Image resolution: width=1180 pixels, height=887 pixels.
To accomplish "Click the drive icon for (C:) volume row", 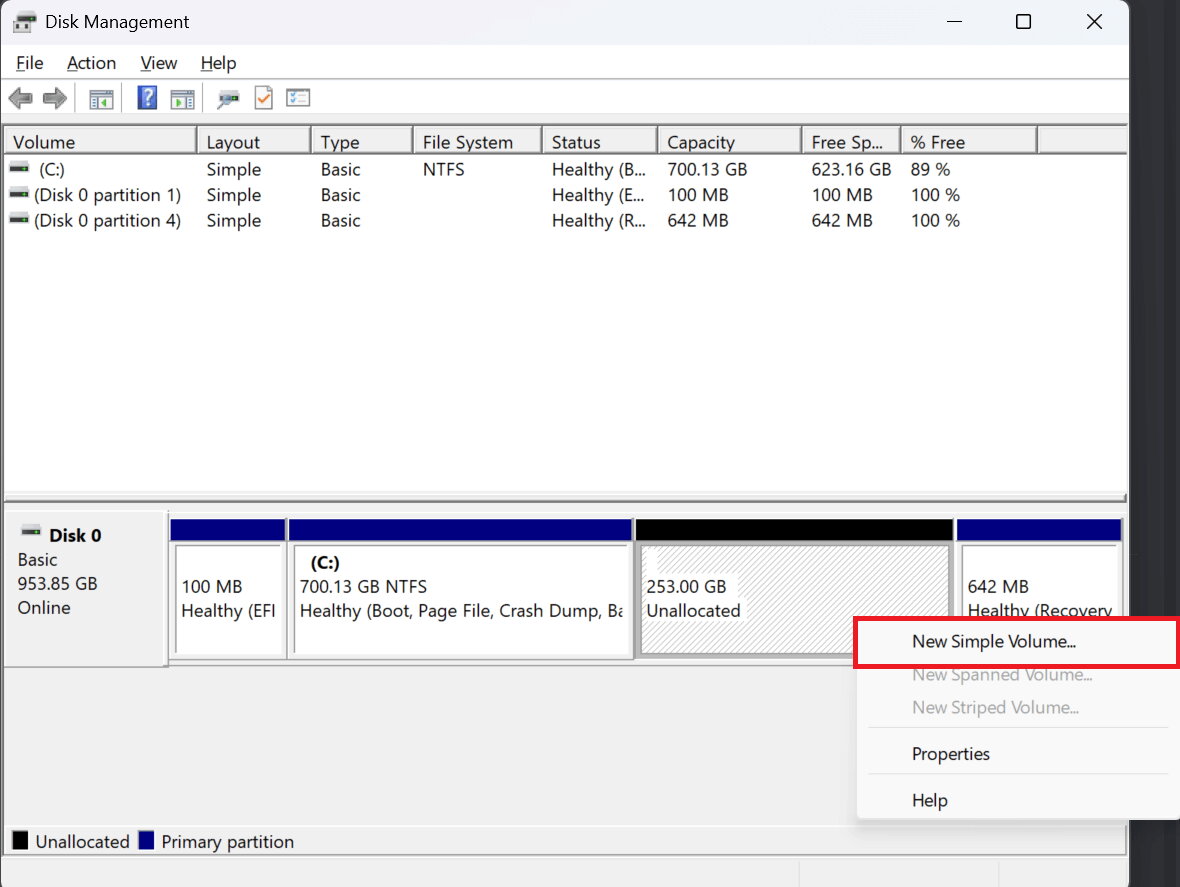I will click(20, 168).
